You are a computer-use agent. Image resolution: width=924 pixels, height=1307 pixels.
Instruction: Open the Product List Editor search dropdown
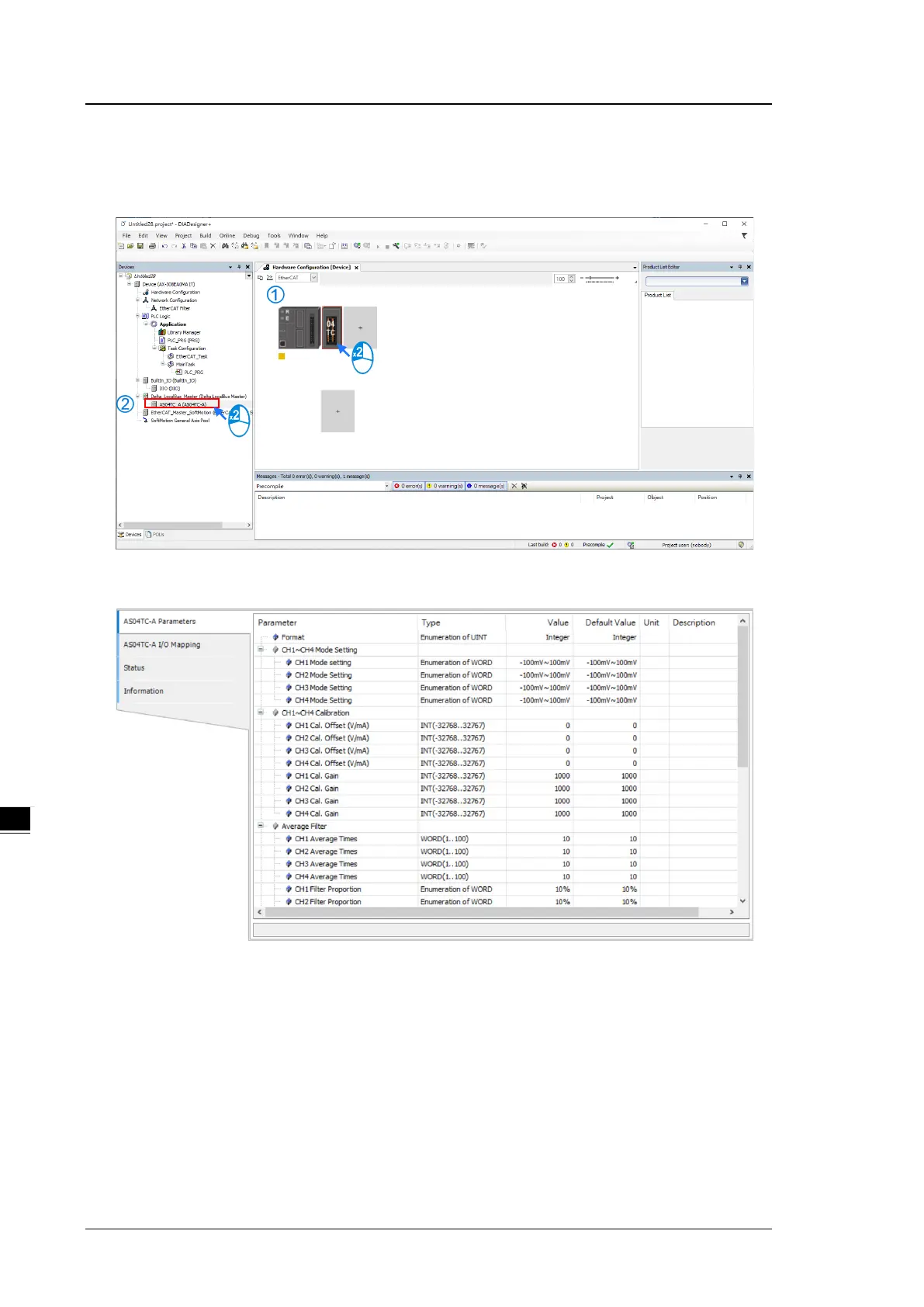pyautogui.click(x=744, y=282)
